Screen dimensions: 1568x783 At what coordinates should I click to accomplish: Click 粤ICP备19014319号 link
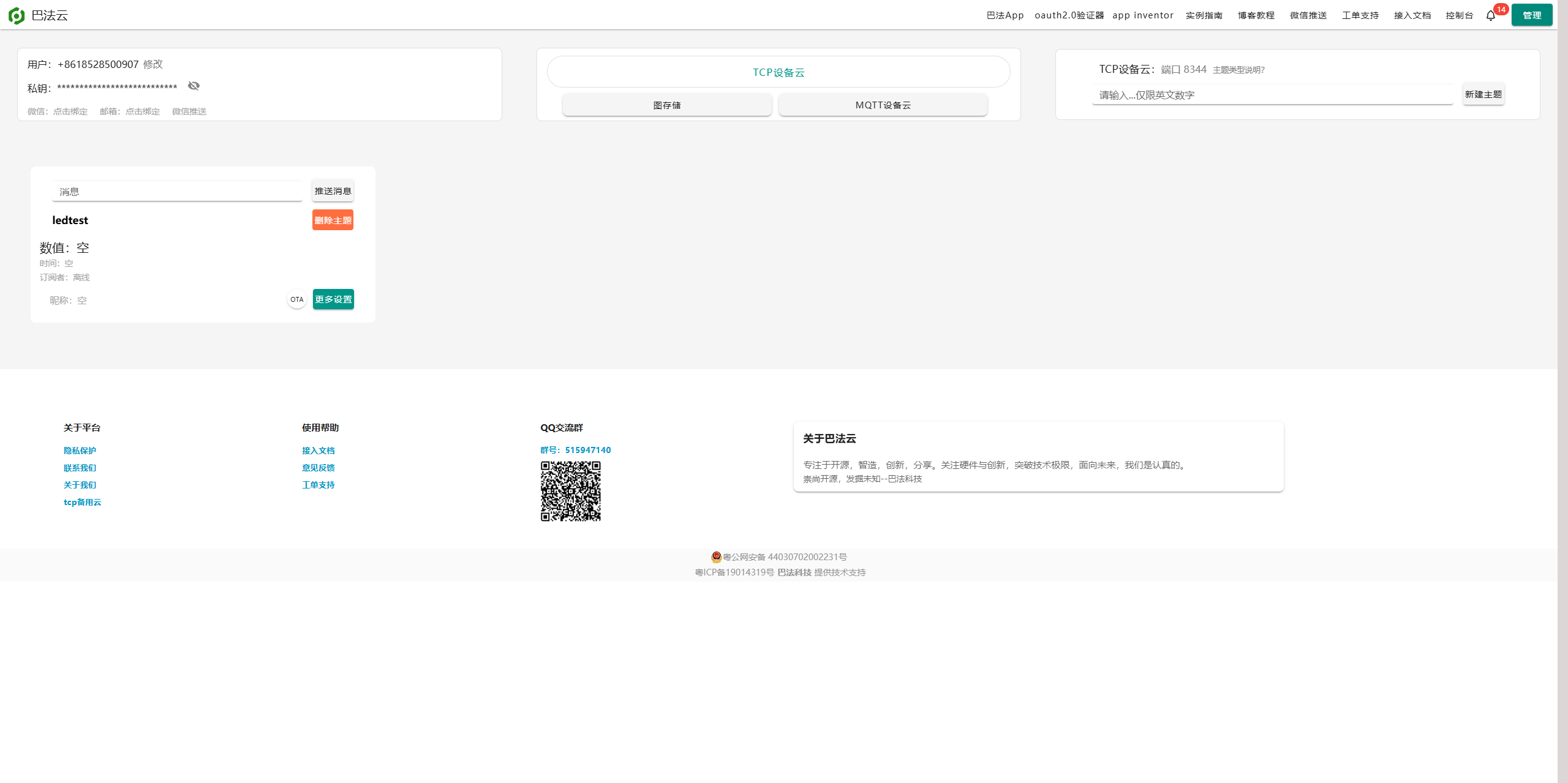pyautogui.click(x=734, y=572)
